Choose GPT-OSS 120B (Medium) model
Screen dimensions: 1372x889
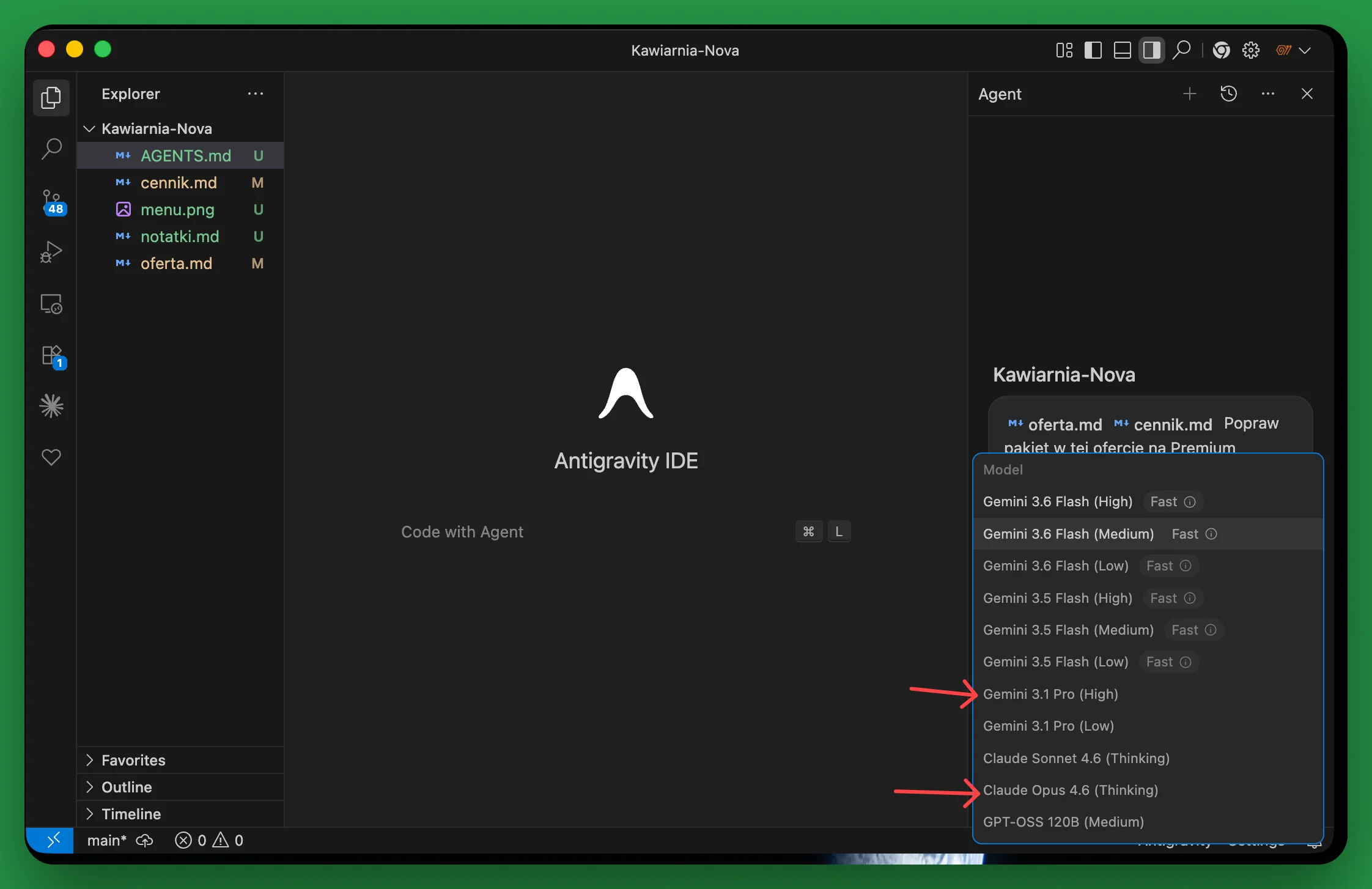[x=1148, y=822]
